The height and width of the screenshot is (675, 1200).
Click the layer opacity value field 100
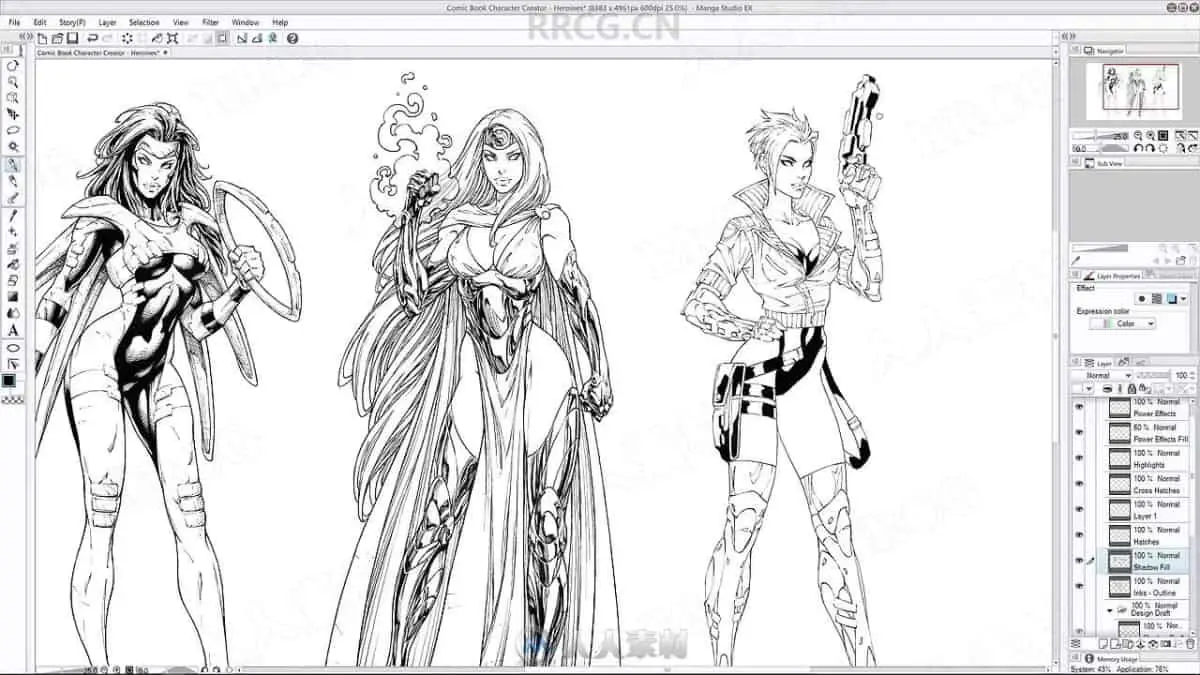tap(1180, 375)
